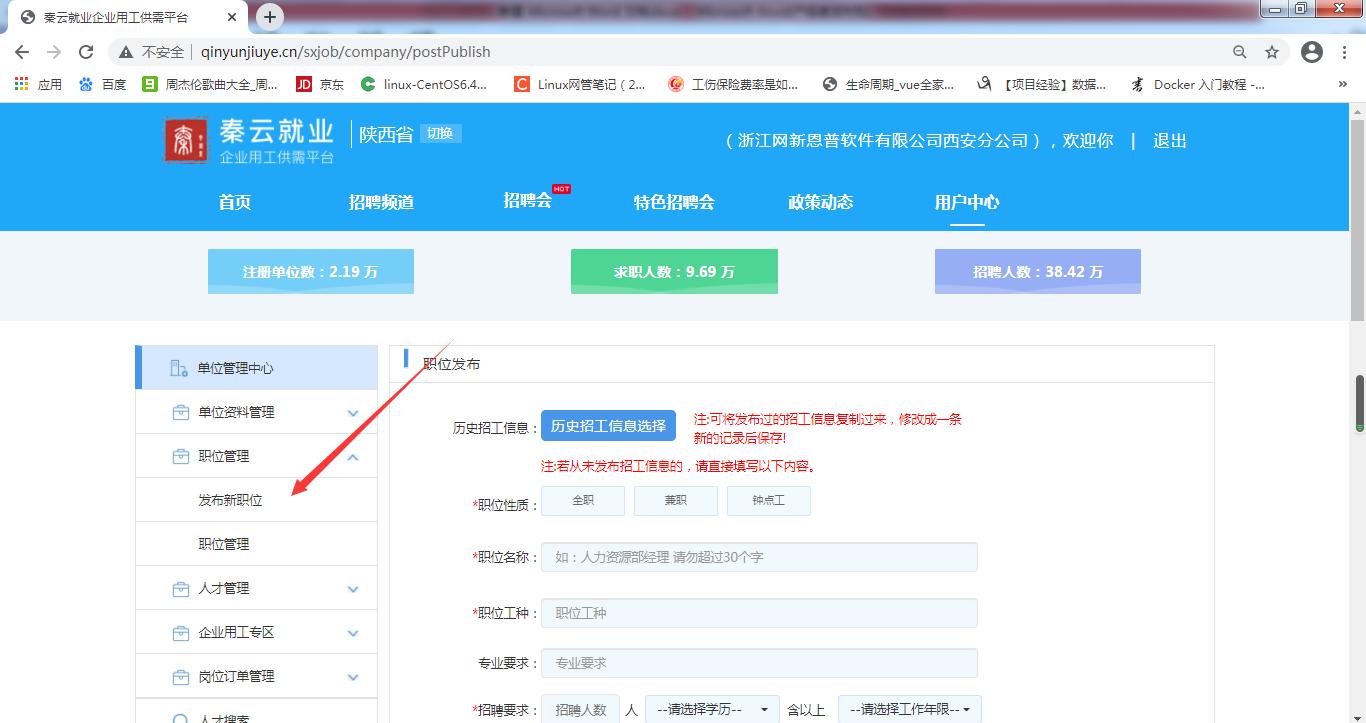Open a new browser tab with plus button
This screenshot has height=723, width=1366.
tap(270, 17)
